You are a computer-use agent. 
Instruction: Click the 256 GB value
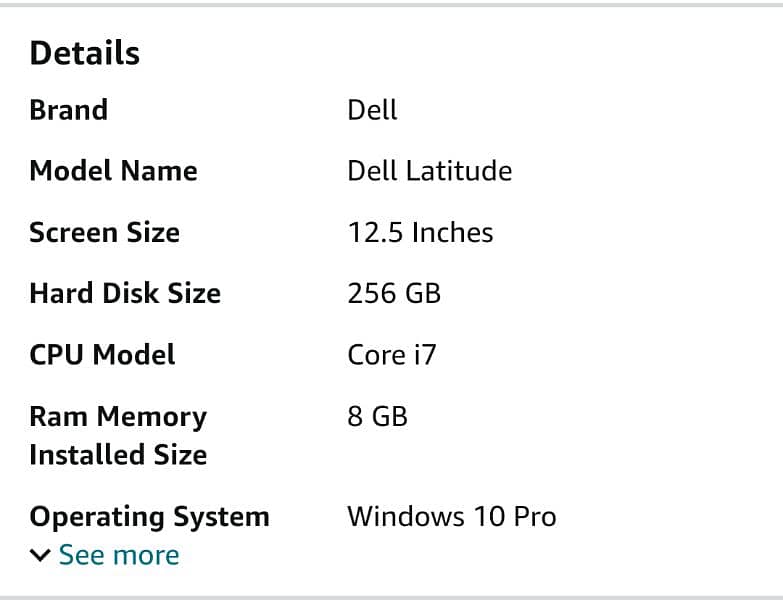(x=394, y=293)
